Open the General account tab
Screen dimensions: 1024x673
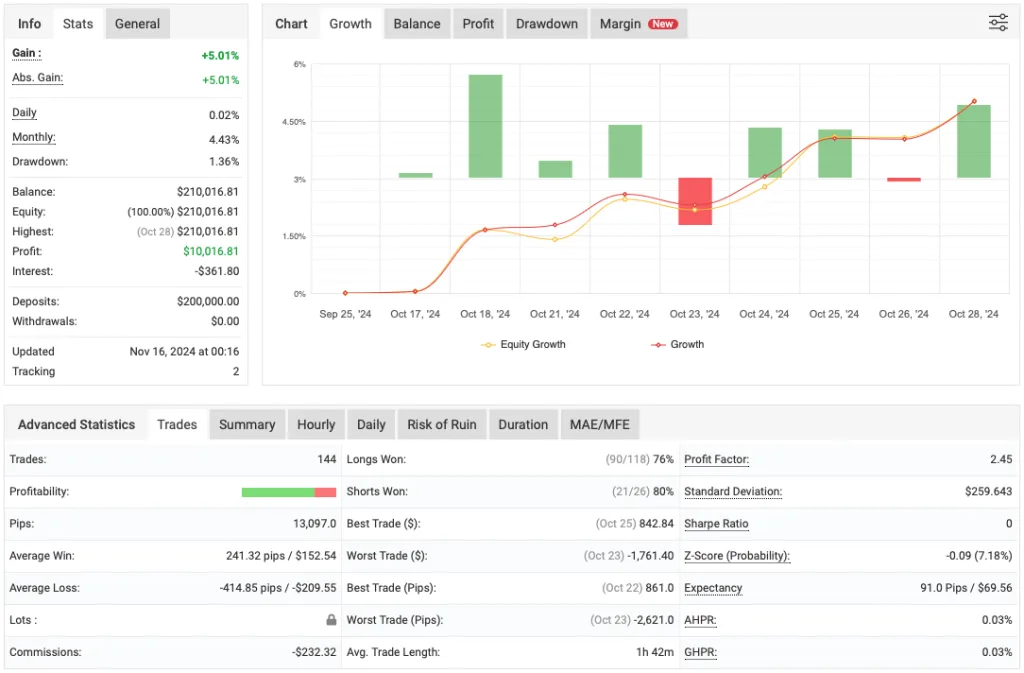tap(137, 23)
